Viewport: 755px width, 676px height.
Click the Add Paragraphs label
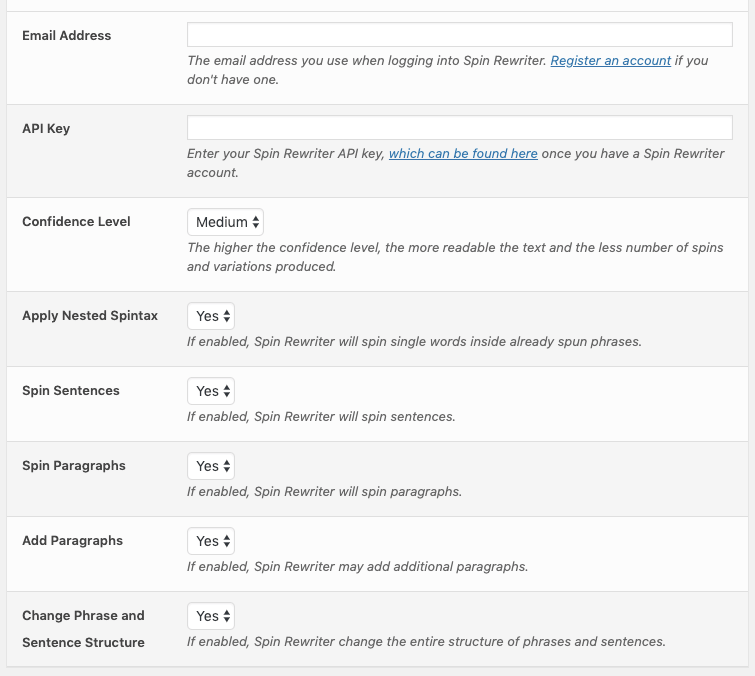pyautogui.click(x=72, y=541)
